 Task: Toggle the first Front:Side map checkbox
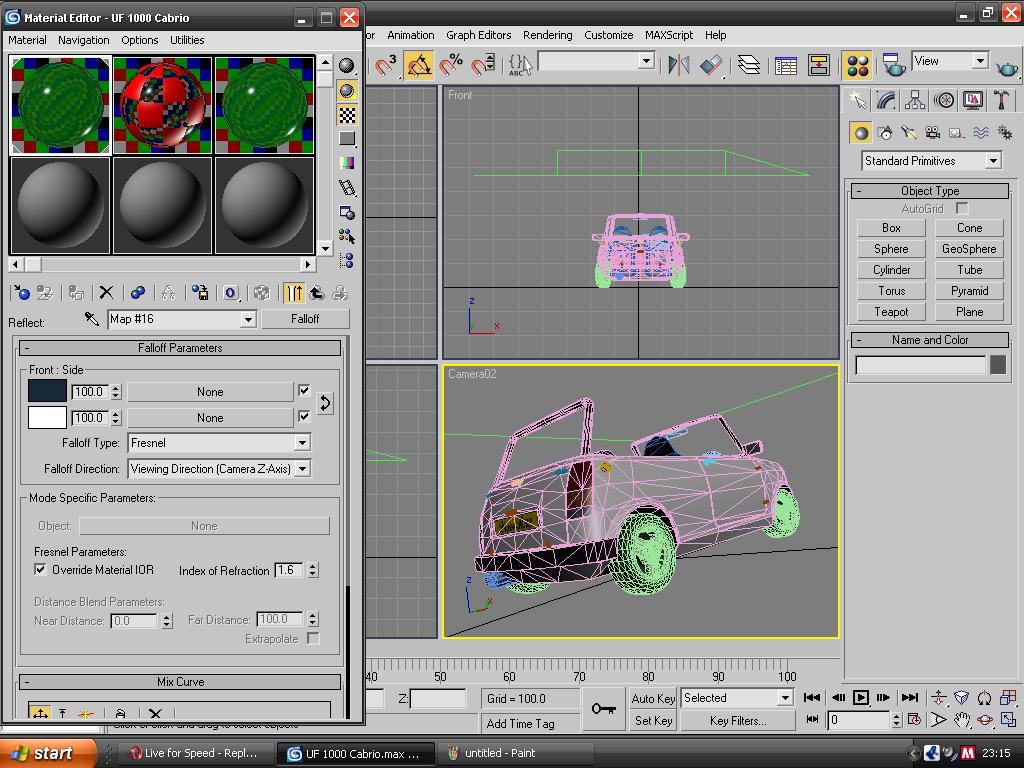coord(304,391)
